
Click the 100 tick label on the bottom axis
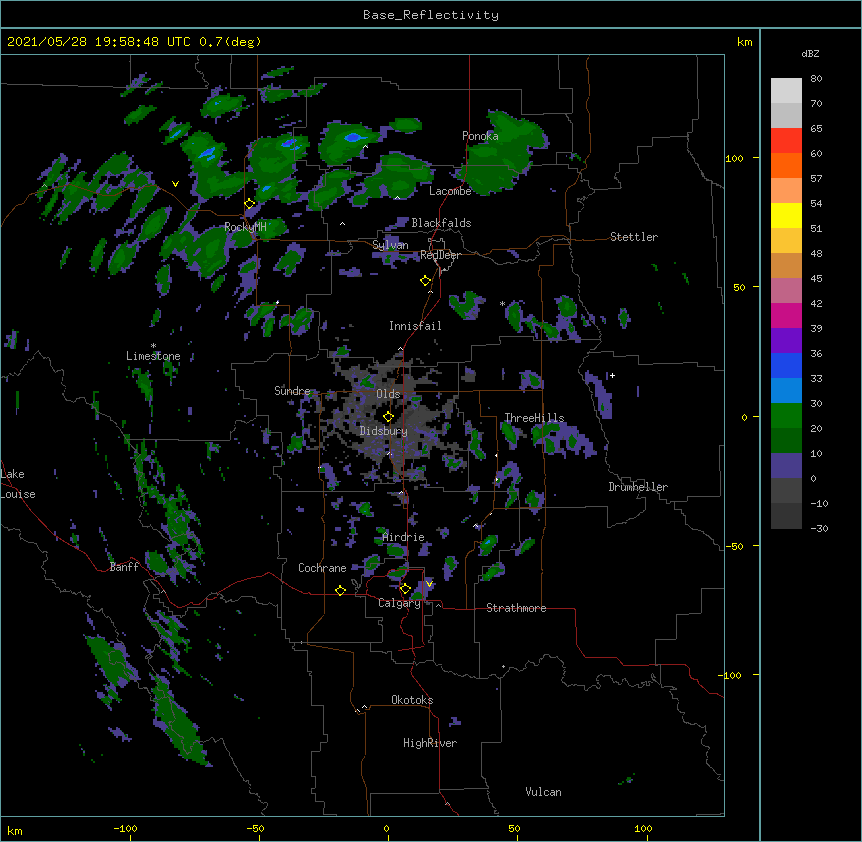point(643,828)
